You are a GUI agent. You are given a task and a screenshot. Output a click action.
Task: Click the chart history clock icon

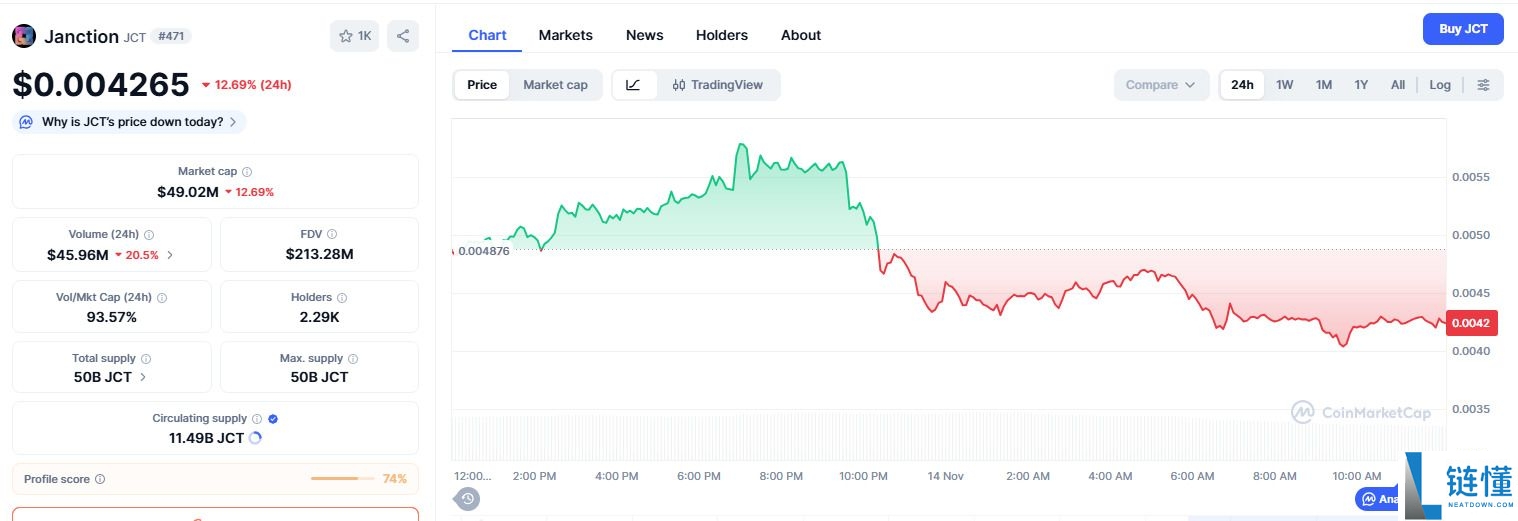point(467,498)
